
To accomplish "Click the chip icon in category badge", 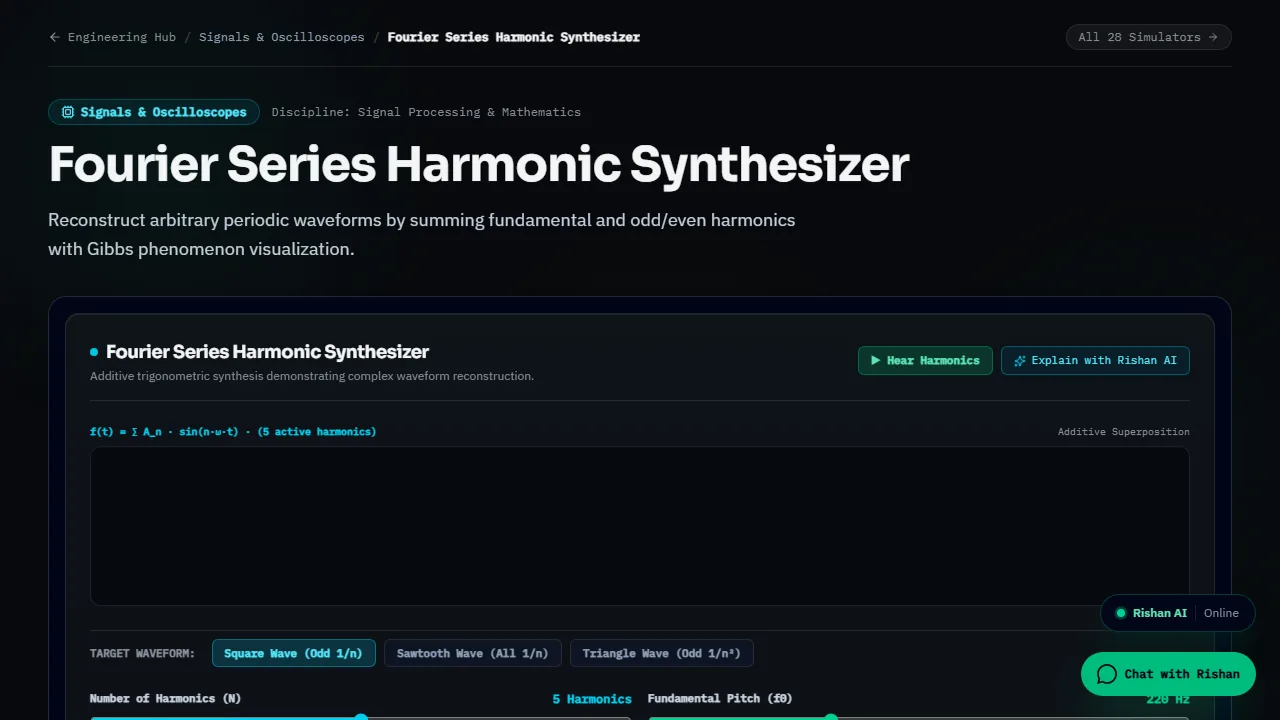I will [68, 112].
